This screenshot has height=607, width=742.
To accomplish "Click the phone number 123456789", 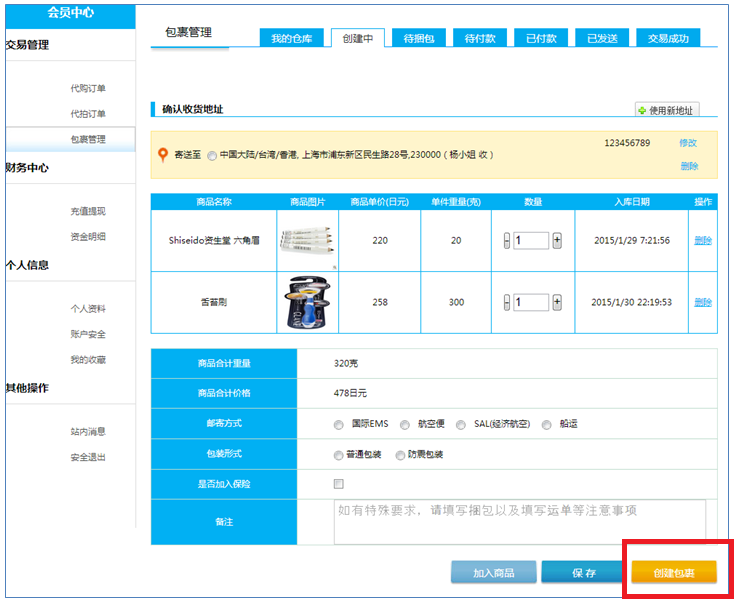I will tap(627, 143).
